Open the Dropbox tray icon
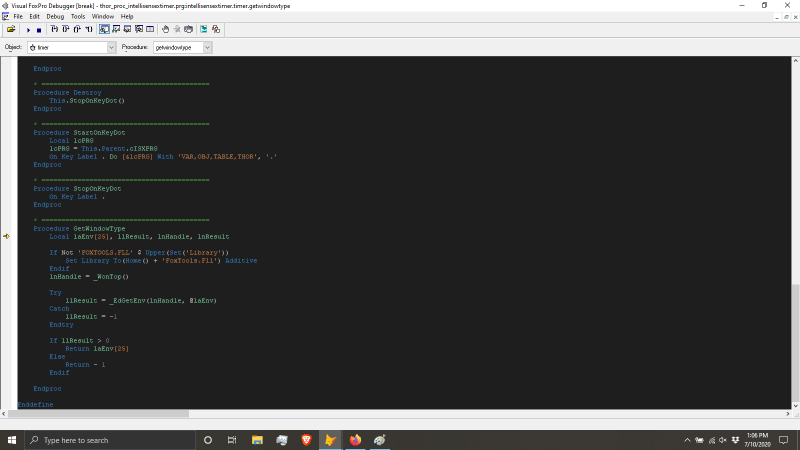800x450 pixels. [x=735, y=440]
